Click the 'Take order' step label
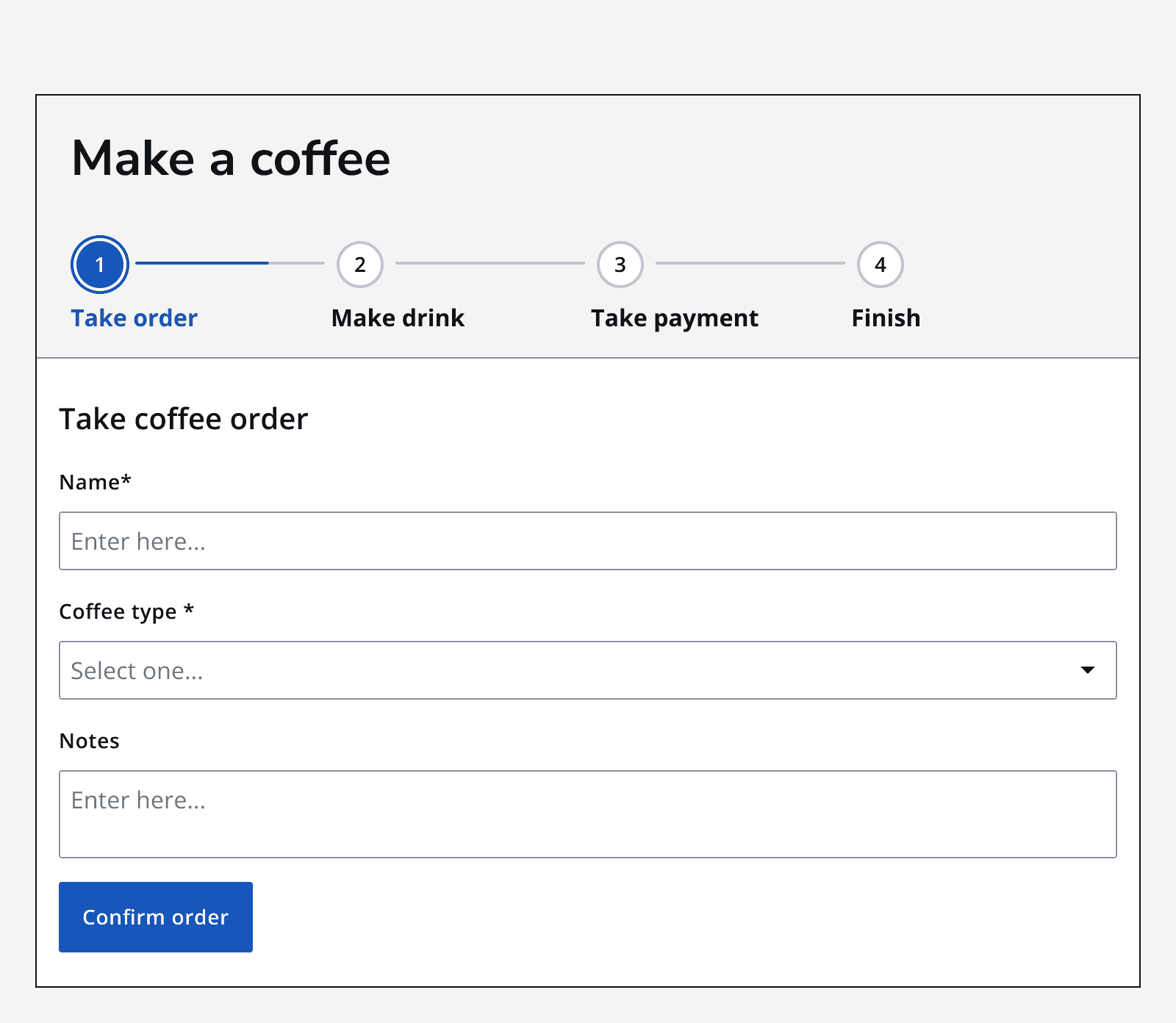Viewport: 1176px width, 1023px height. click(134, 317)
